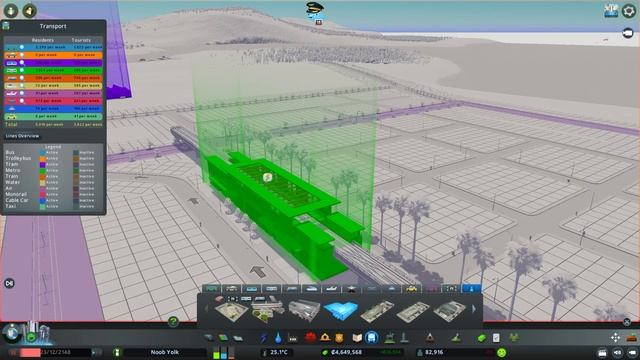Click the Transport panel bus icon
The width and height of the screenshot is (640, 360).
[6, 26]
